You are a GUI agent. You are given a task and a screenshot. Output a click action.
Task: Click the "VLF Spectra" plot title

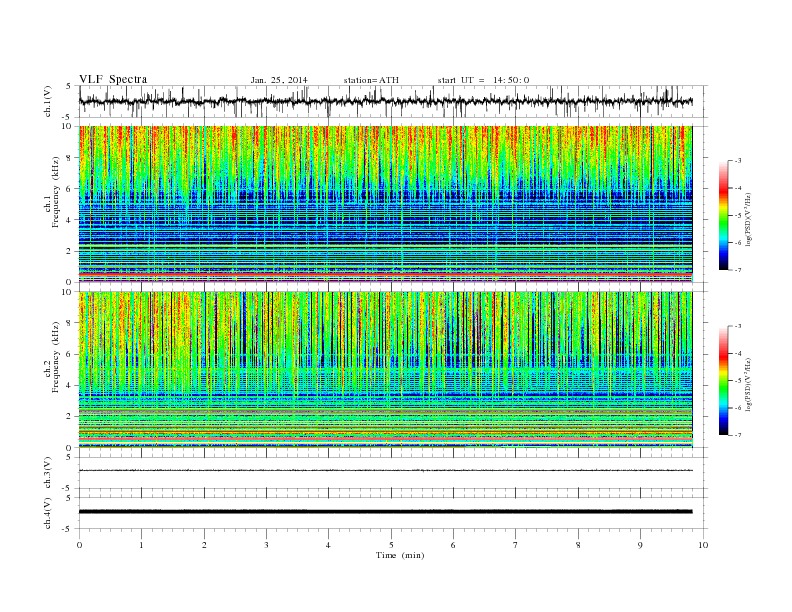click(113, 79)
